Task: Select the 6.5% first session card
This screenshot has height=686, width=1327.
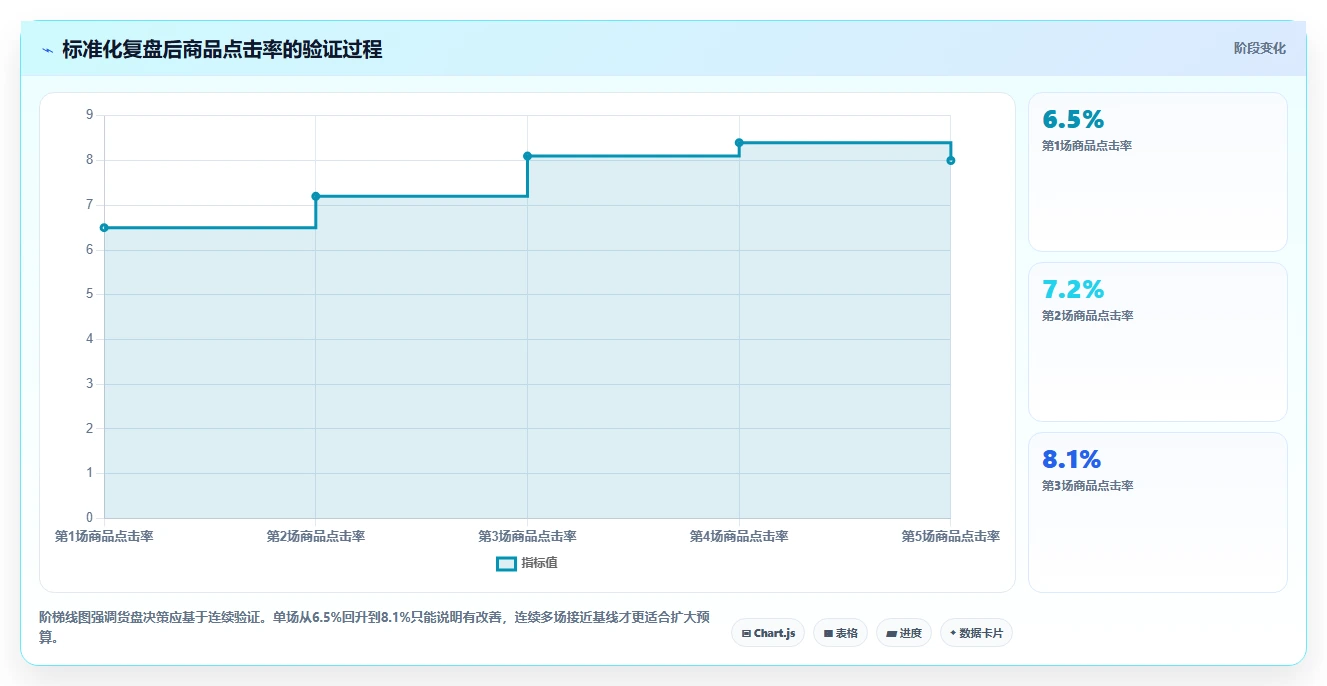Action: tap(1157, 172)
